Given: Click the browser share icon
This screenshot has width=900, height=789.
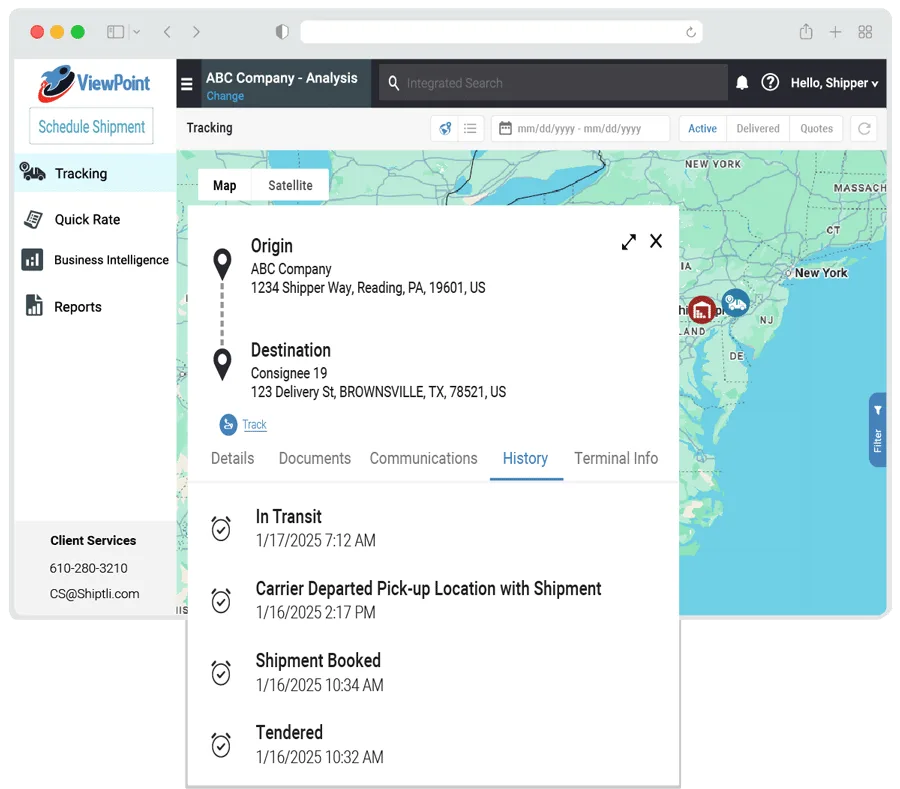Looking at the screenshot, I should point(806,32).
